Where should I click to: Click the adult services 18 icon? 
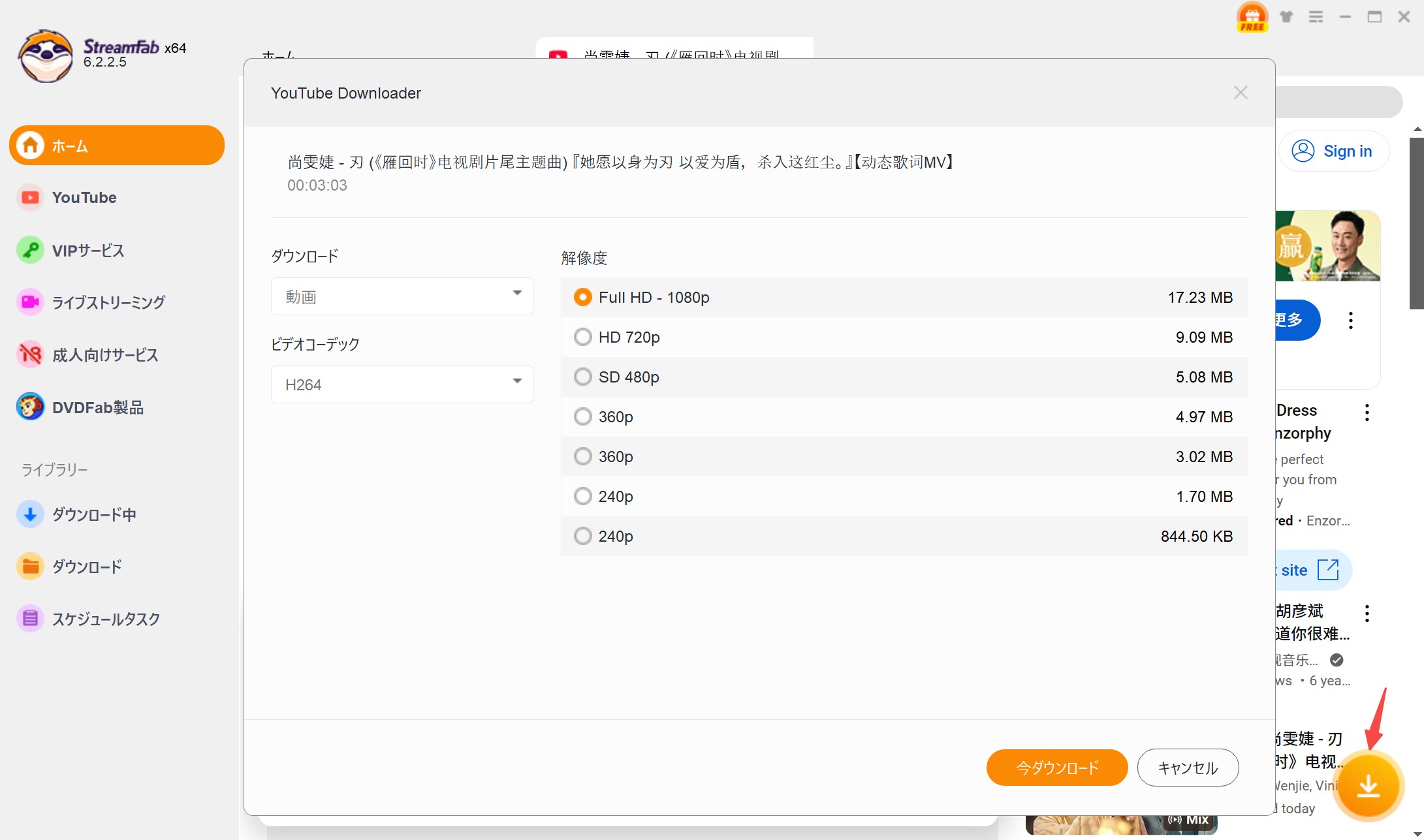(30, 354)
